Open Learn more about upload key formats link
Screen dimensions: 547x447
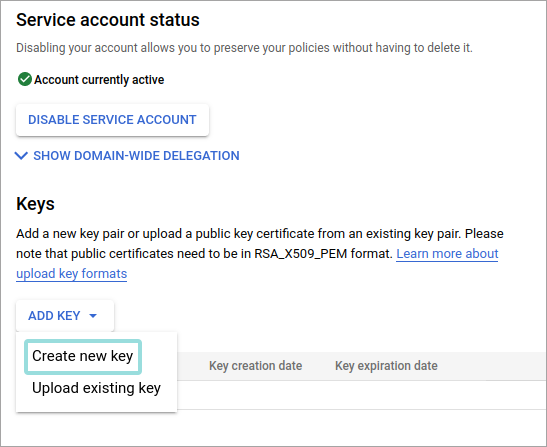(447, 254)
